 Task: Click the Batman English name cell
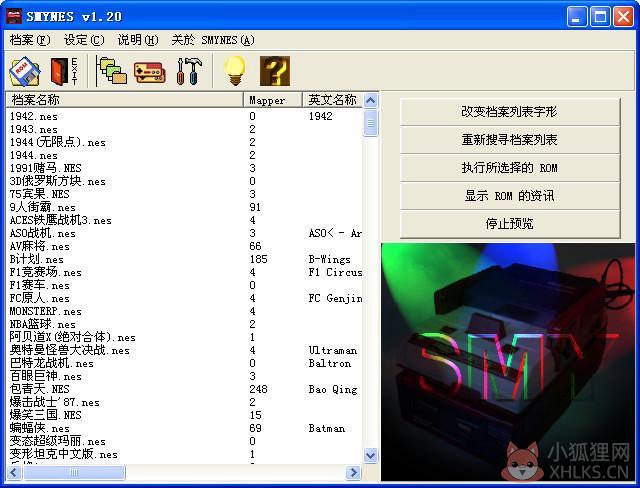327,428
